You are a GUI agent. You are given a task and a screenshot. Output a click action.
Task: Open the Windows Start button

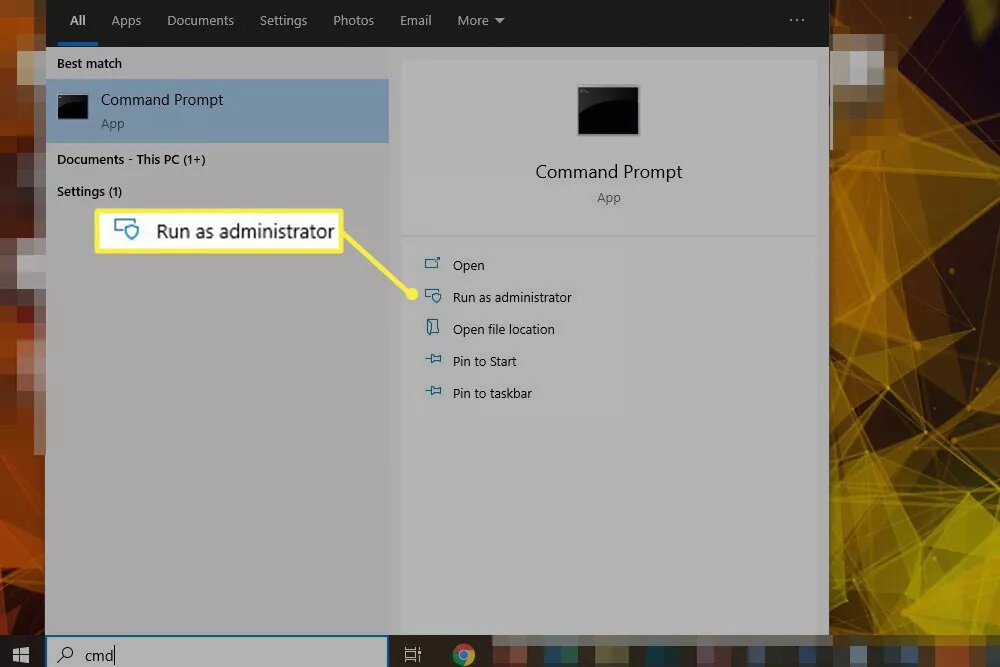[21, 654]
